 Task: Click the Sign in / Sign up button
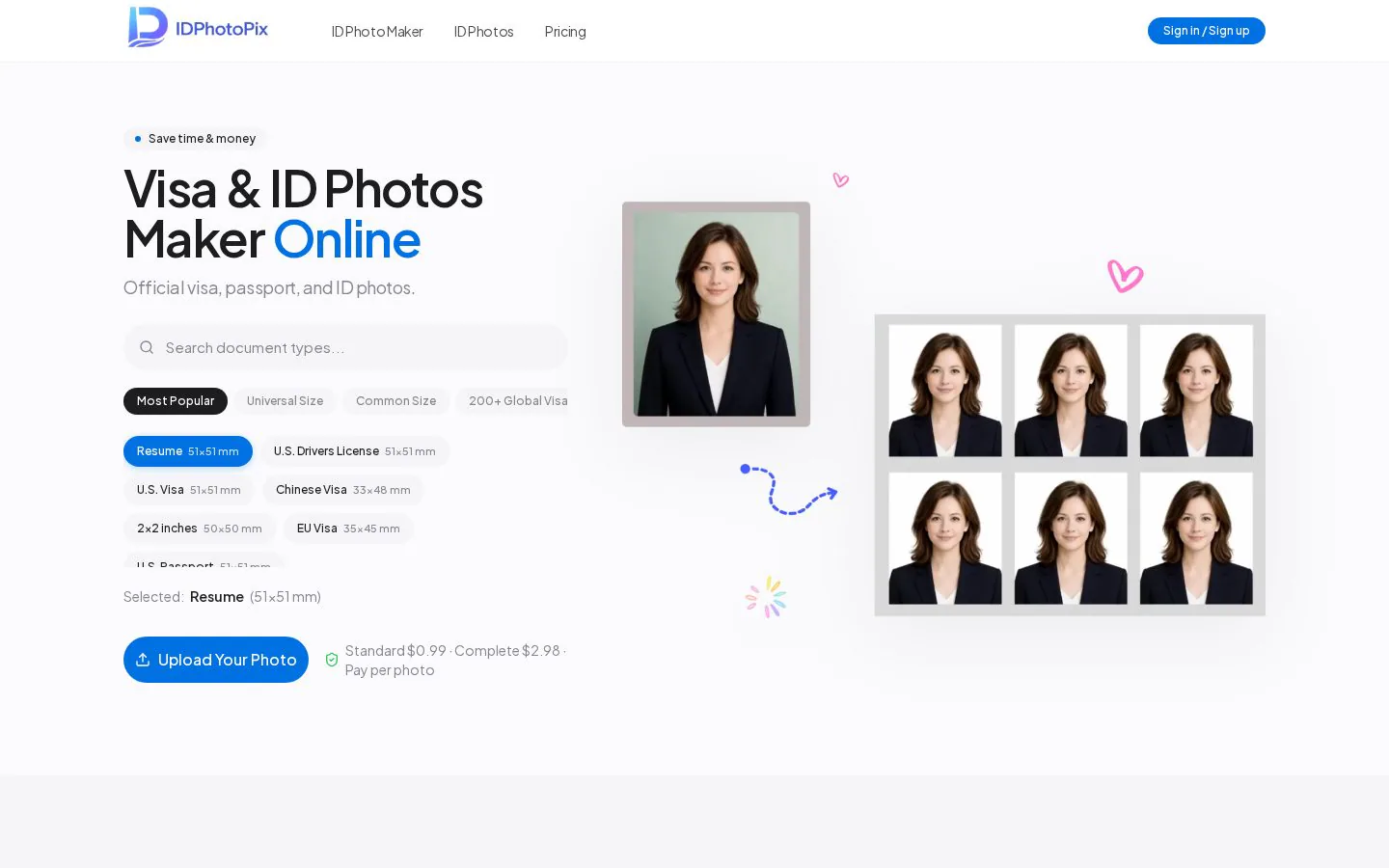pos(1206,31)
